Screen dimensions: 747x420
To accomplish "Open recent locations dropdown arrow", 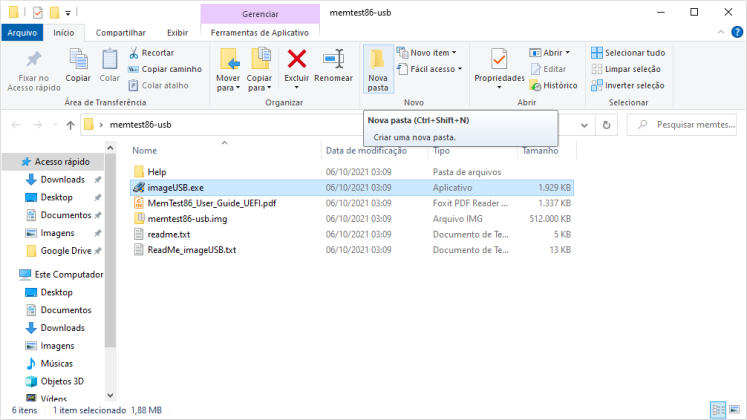I will click(55, 125).
